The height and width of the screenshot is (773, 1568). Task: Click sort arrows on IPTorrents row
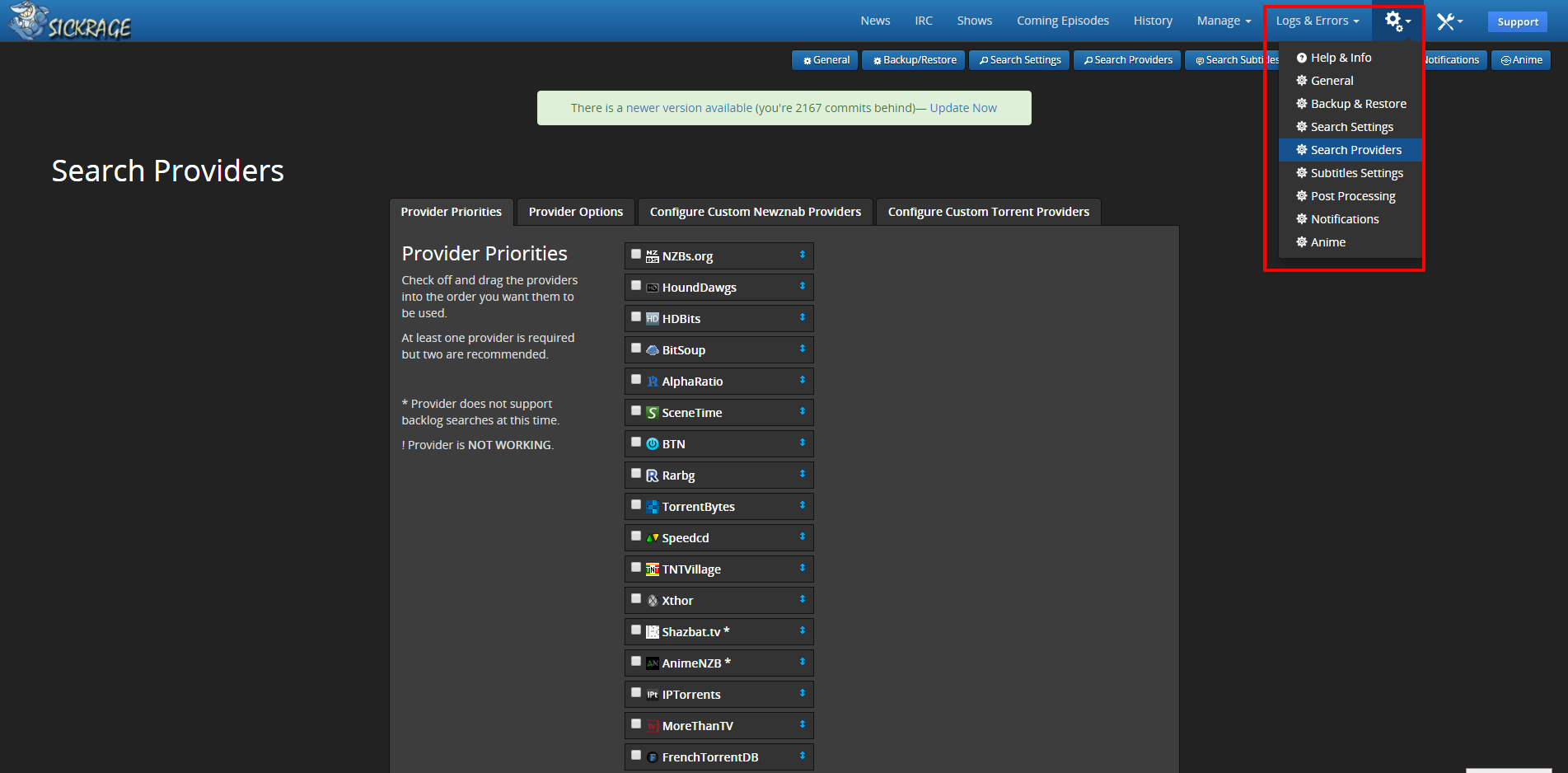(x=803, y=694)
